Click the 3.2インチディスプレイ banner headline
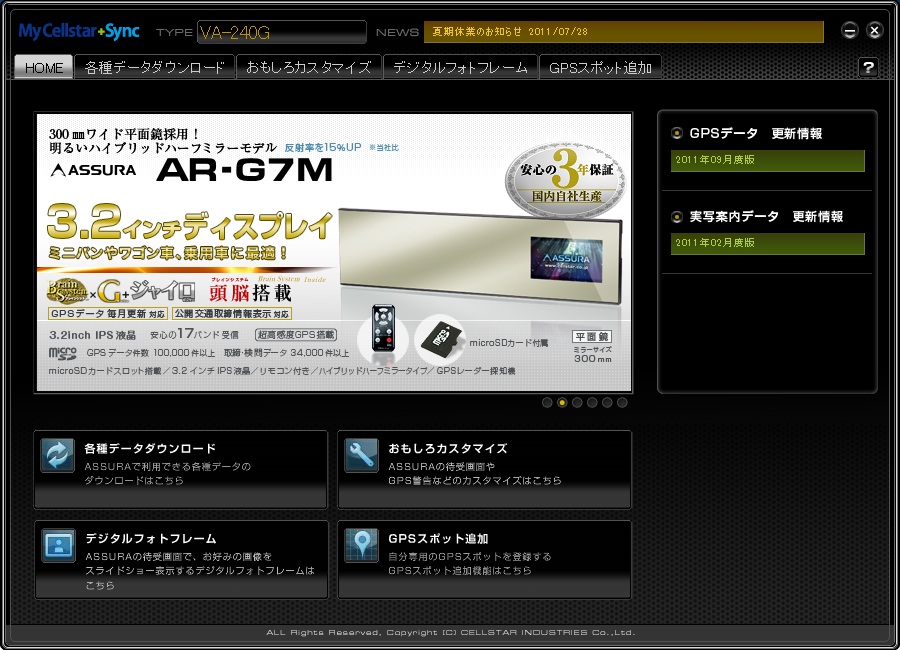Screen dimensions: 900x650 189,222
